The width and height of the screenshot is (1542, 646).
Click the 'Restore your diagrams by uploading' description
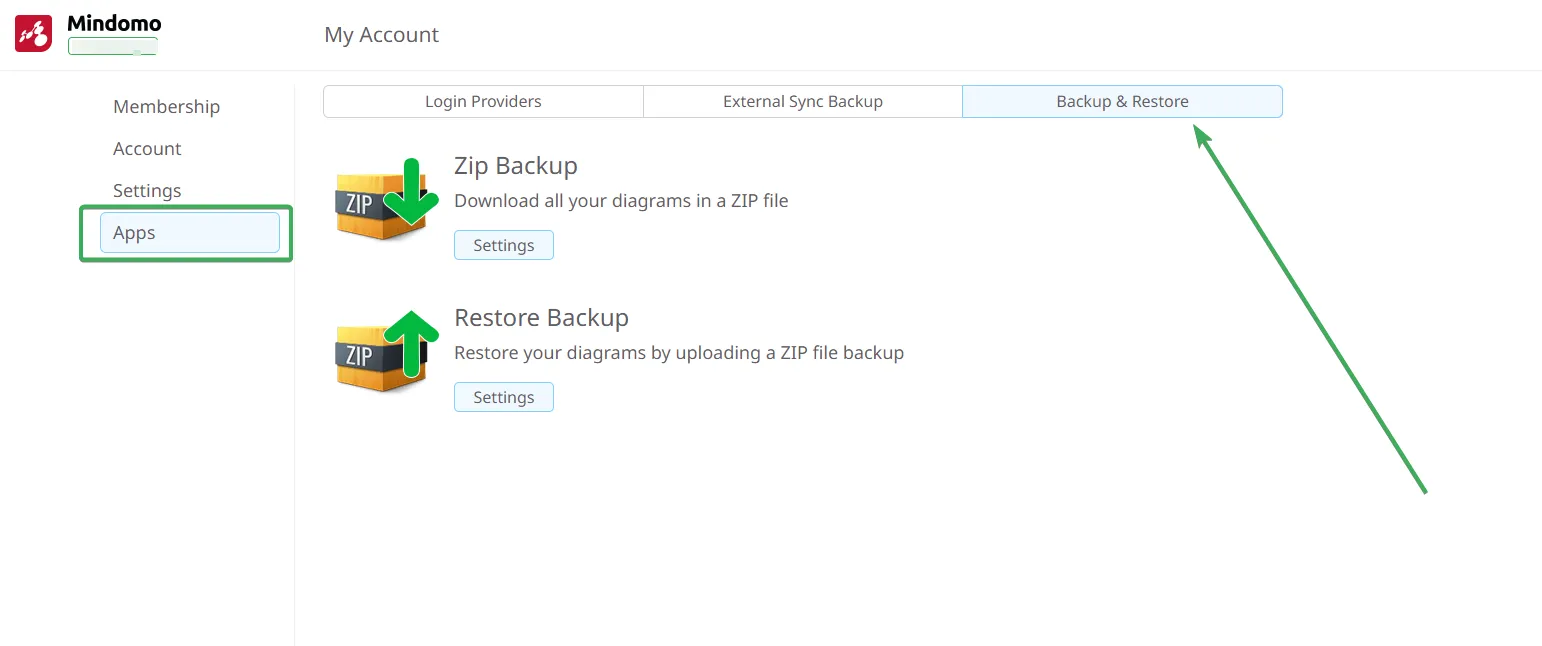[x=679, y=353]
